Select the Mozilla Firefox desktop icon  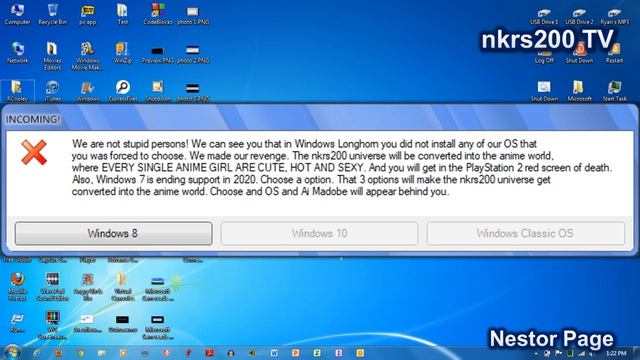[x=18, y=287]
